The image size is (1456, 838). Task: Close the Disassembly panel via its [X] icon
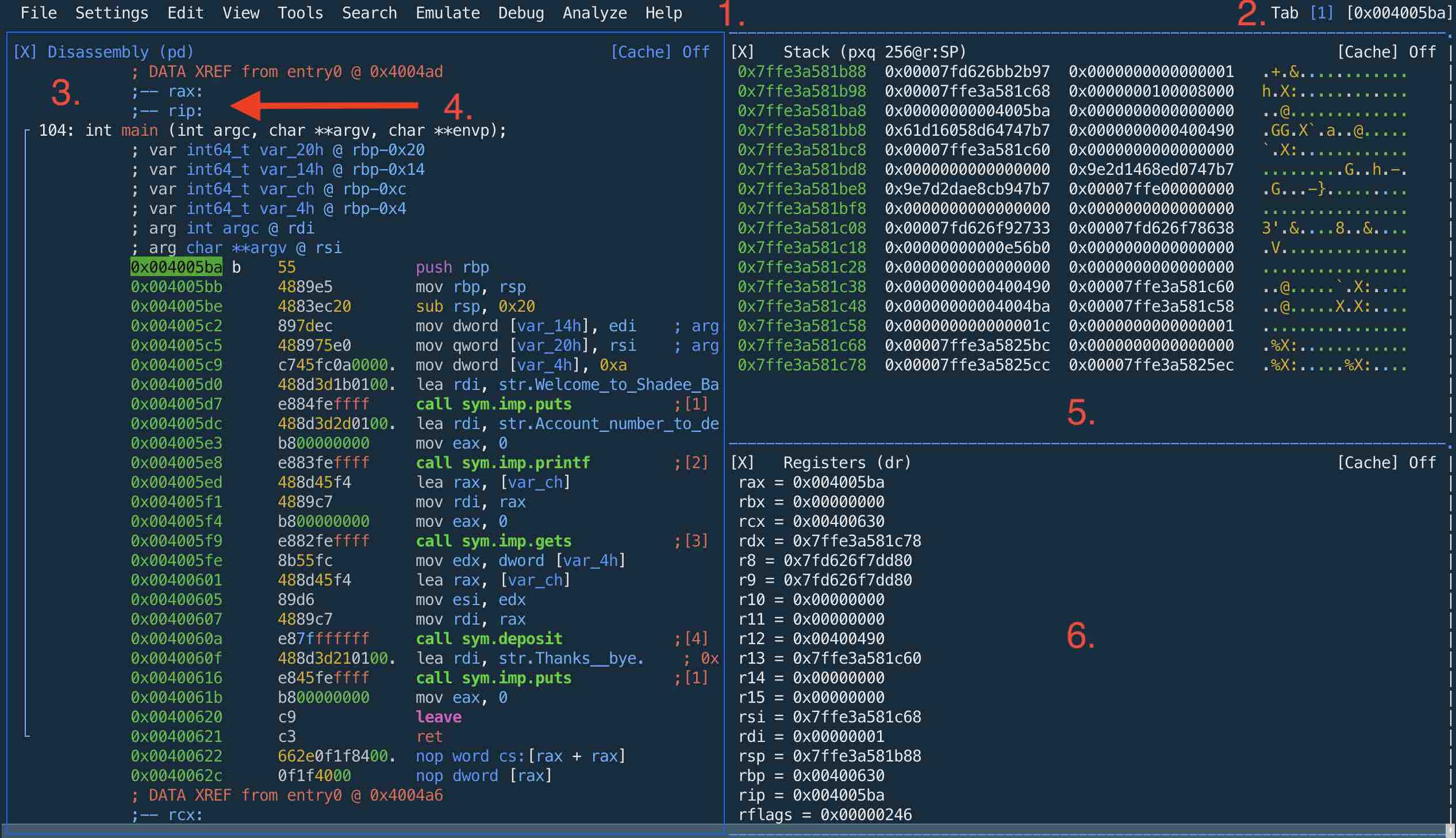click(x=24, y=51)
